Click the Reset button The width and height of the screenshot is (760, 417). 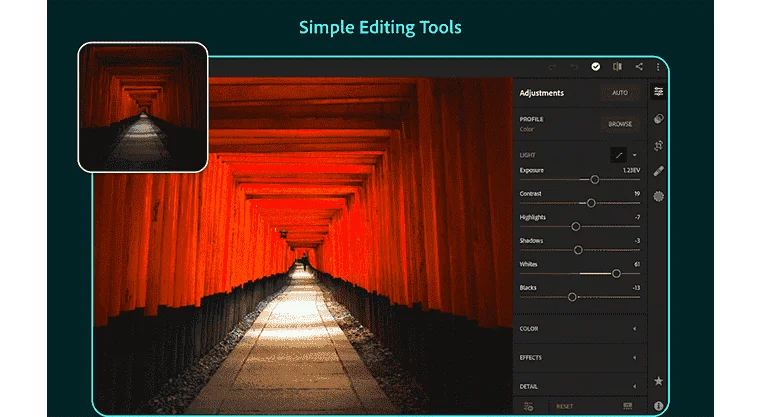pyautogui.click(x=565, y=407)
